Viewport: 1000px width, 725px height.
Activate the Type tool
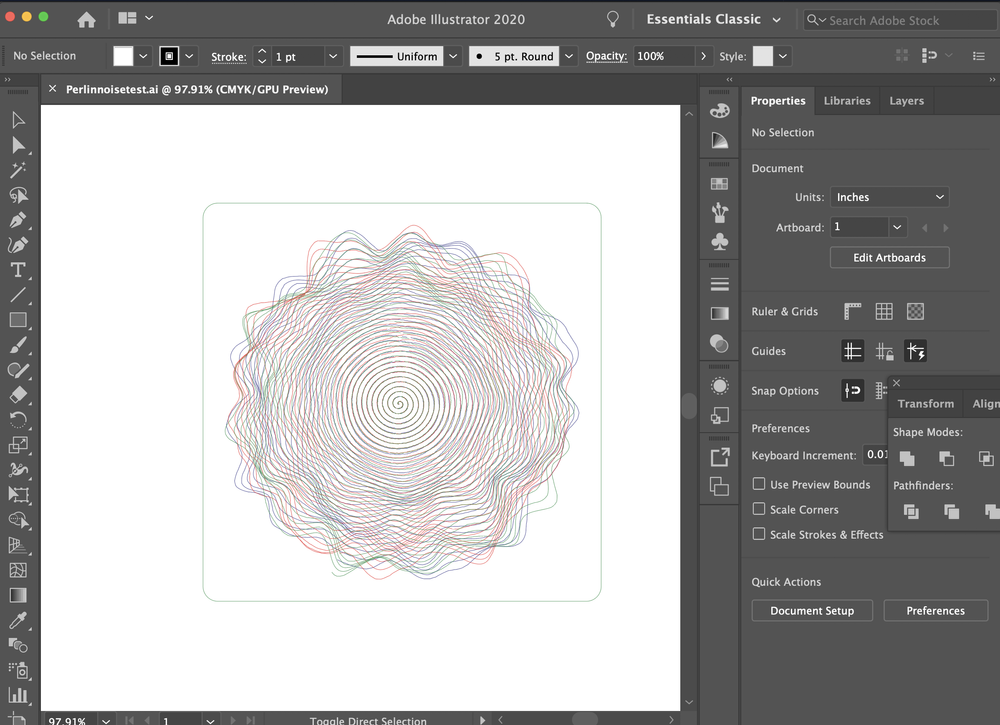[x=18, y=270]
